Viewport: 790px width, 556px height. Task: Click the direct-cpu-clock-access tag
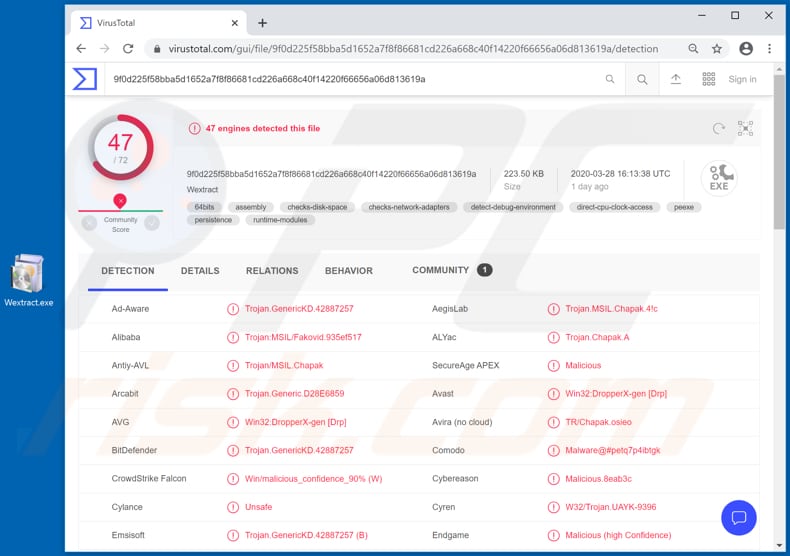[614, 207]
